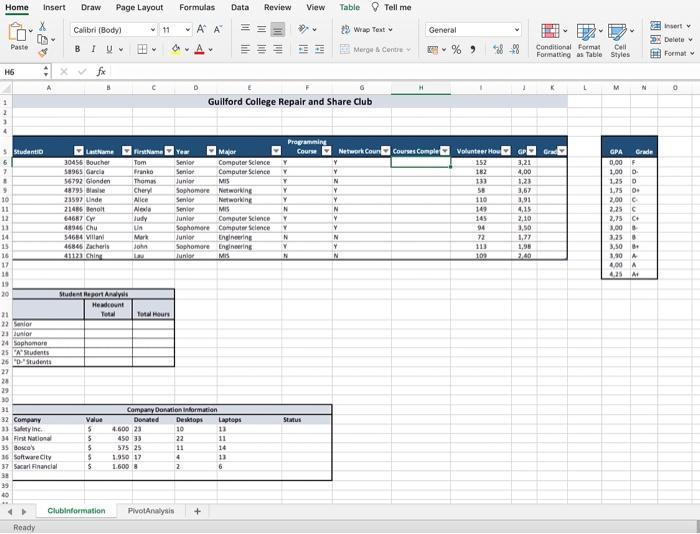The image size is (700, 534).
Task: Open Cell Styles gallery
Action: coord(620,41)
